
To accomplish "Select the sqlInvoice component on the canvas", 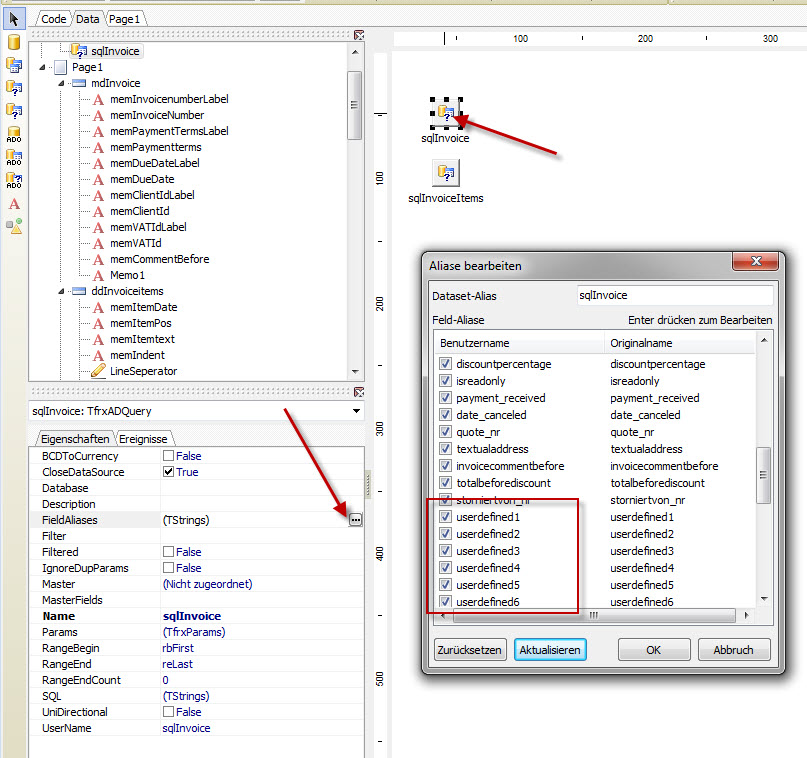I will pos(445,113).
